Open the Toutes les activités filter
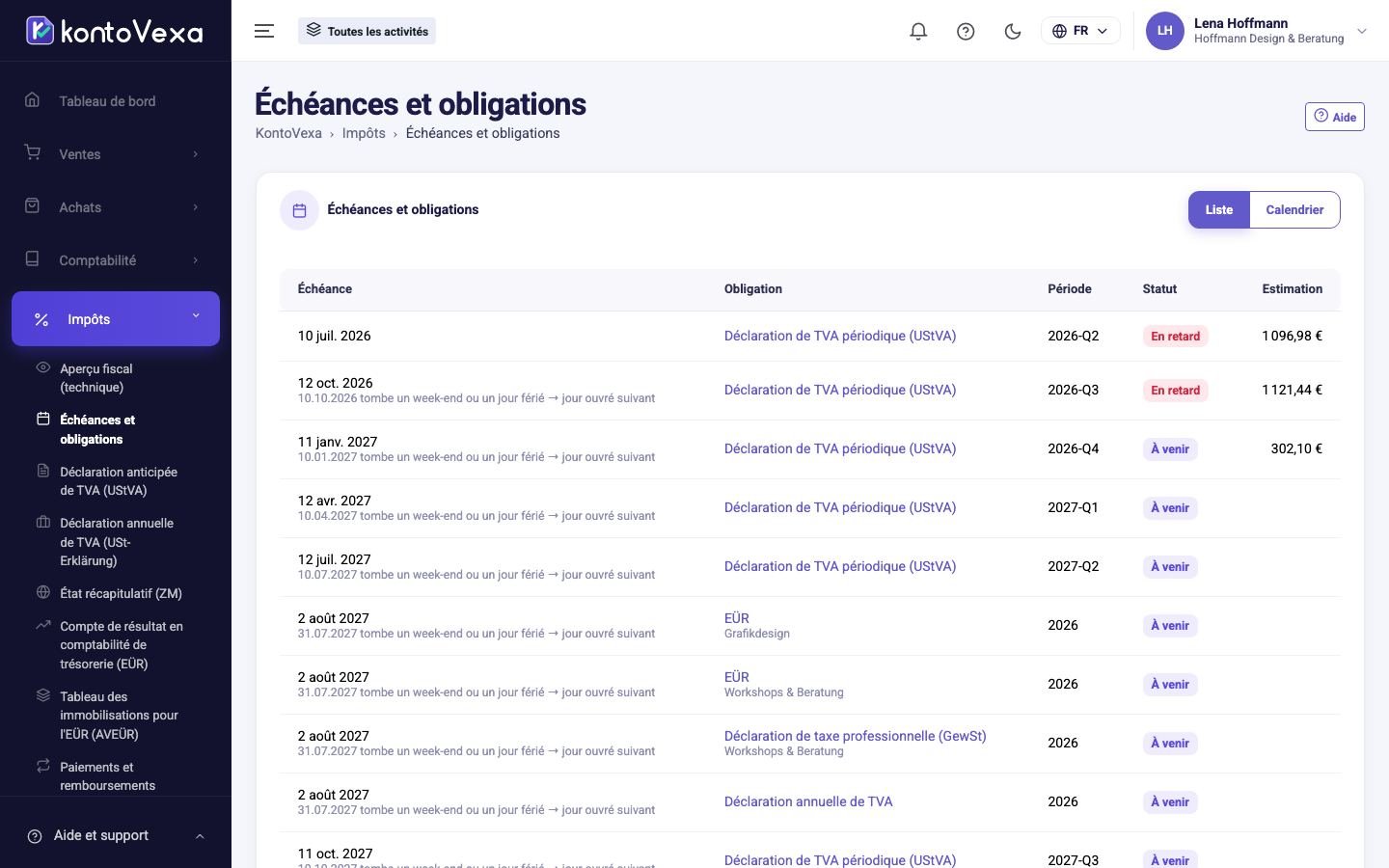Viewport: 1389px width, 868px height. tap(367, 31)
